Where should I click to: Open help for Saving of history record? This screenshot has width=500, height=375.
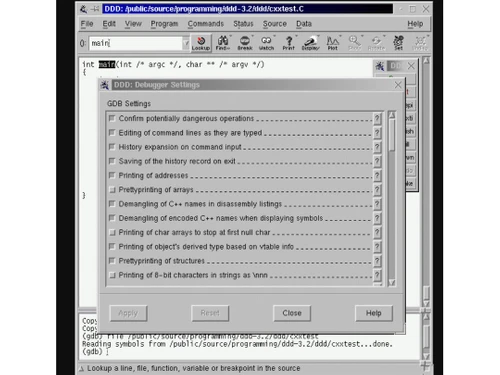pos(377,161)
